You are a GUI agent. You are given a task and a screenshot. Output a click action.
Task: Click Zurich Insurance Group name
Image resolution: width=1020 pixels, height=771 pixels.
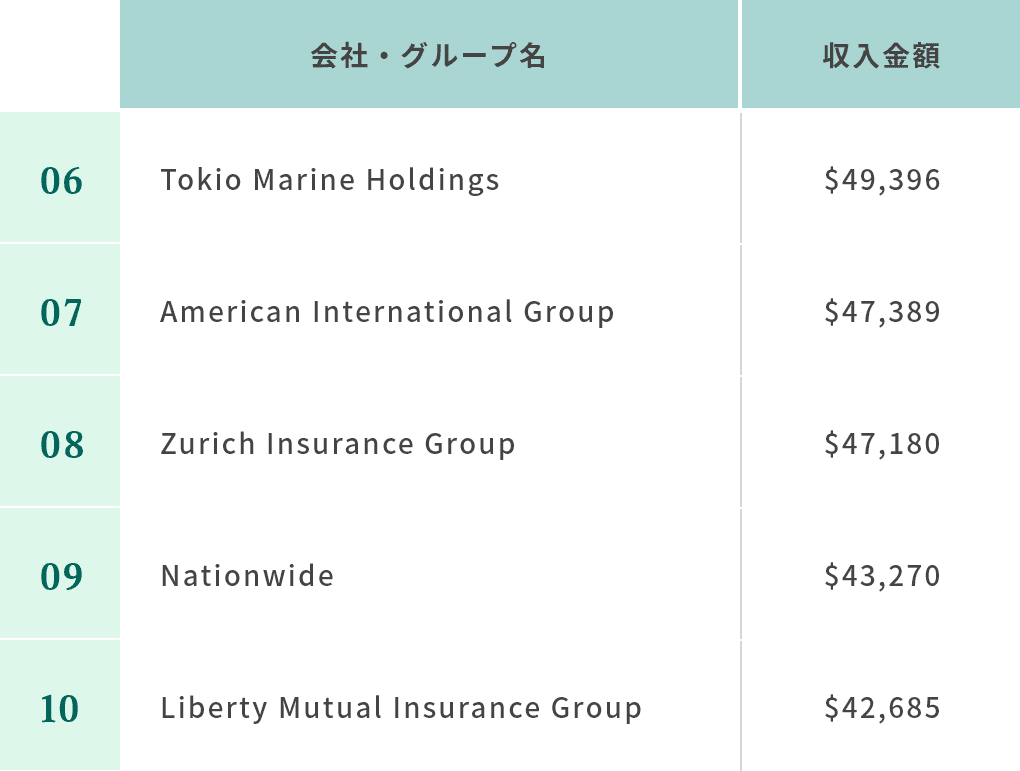tap(338, 444)
